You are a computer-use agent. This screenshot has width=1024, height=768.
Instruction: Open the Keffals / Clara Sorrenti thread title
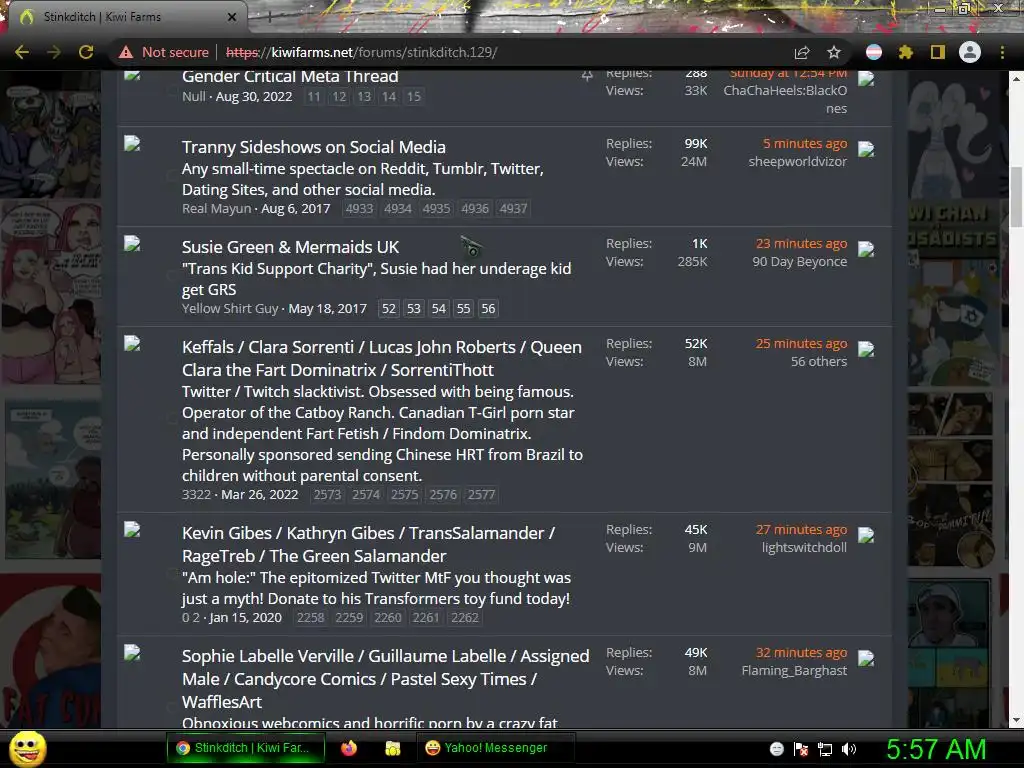click(x=381, y=358)
